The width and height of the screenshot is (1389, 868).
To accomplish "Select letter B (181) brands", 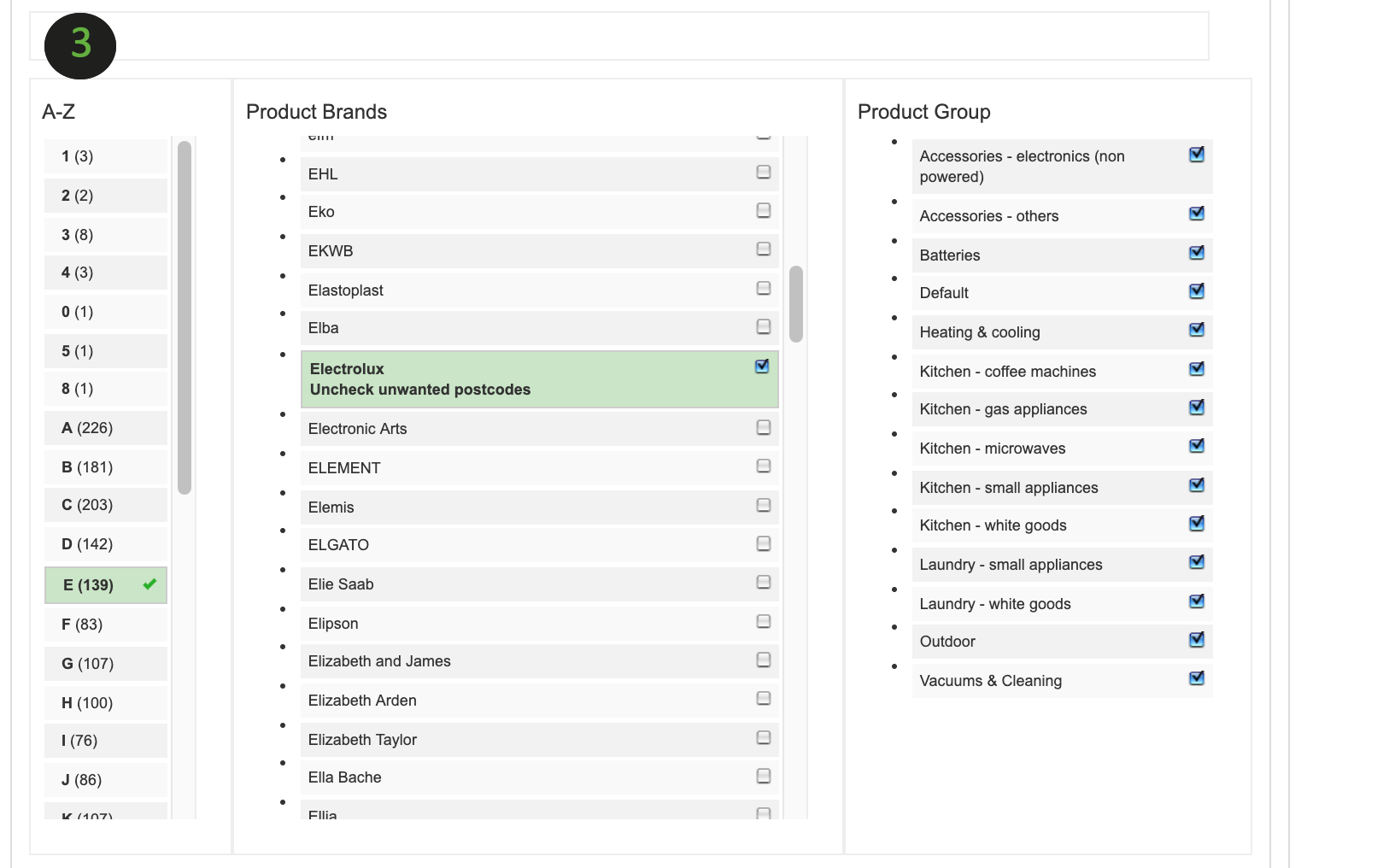I will pyautogui.click(x=106, y=467).
